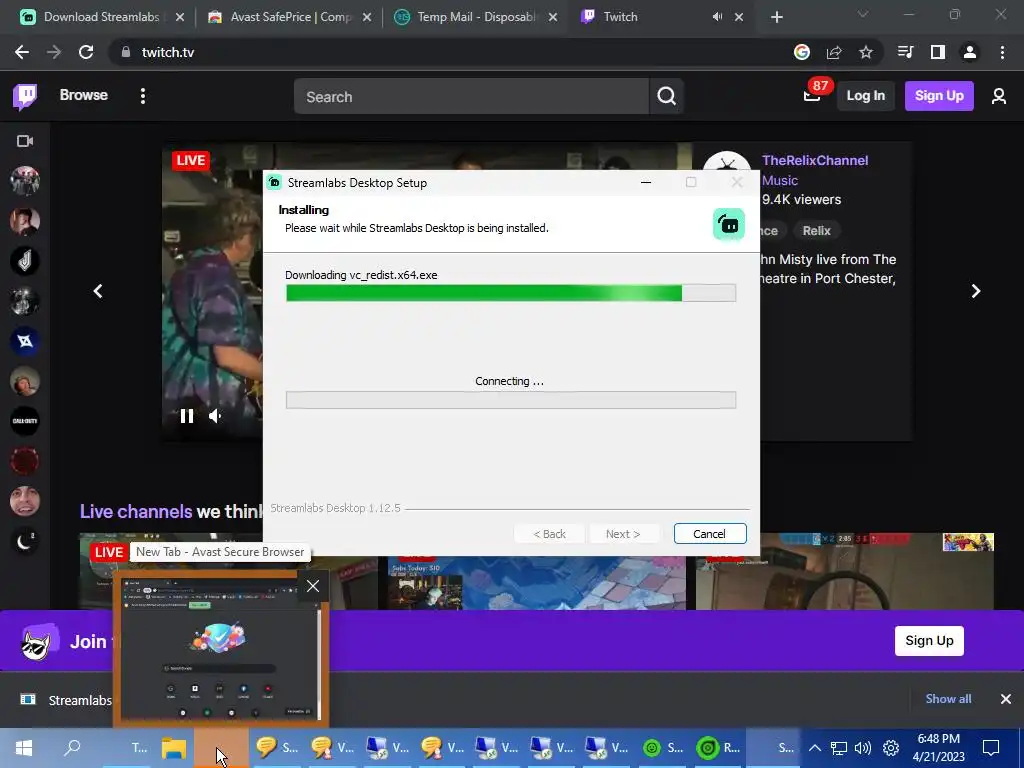Click the Twitch search input field

coord(472,97)
